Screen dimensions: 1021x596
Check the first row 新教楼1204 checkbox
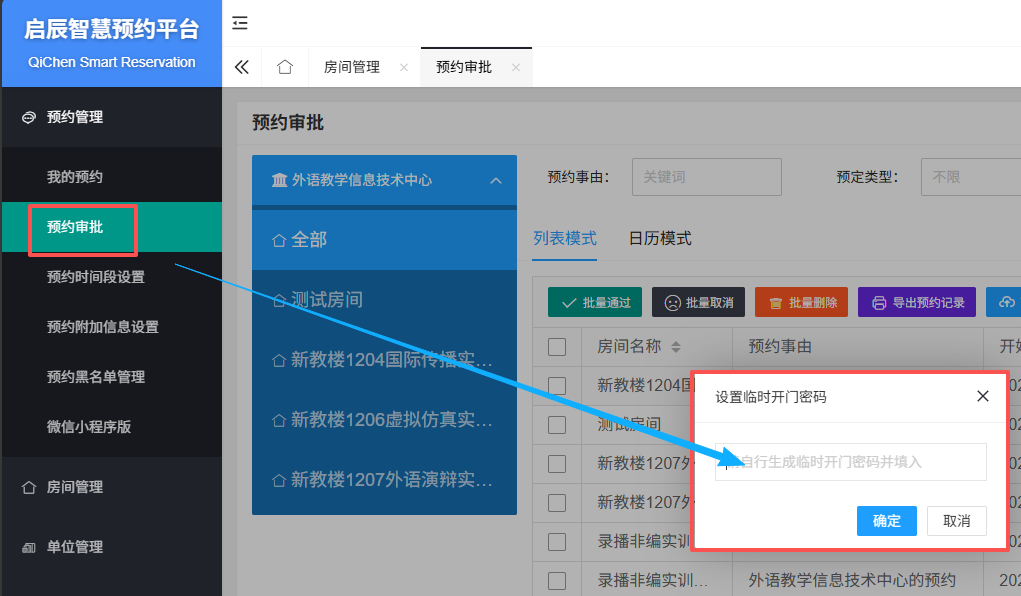557,385
